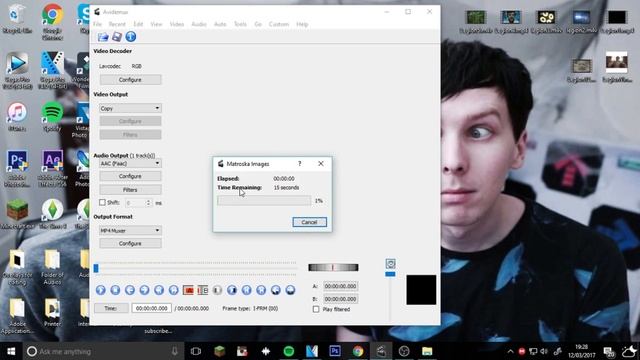Image resolution: width=640 pixels, height=360 pixels.
Task: Open the iTunes desktop shortcut
Action: point(17,117)
